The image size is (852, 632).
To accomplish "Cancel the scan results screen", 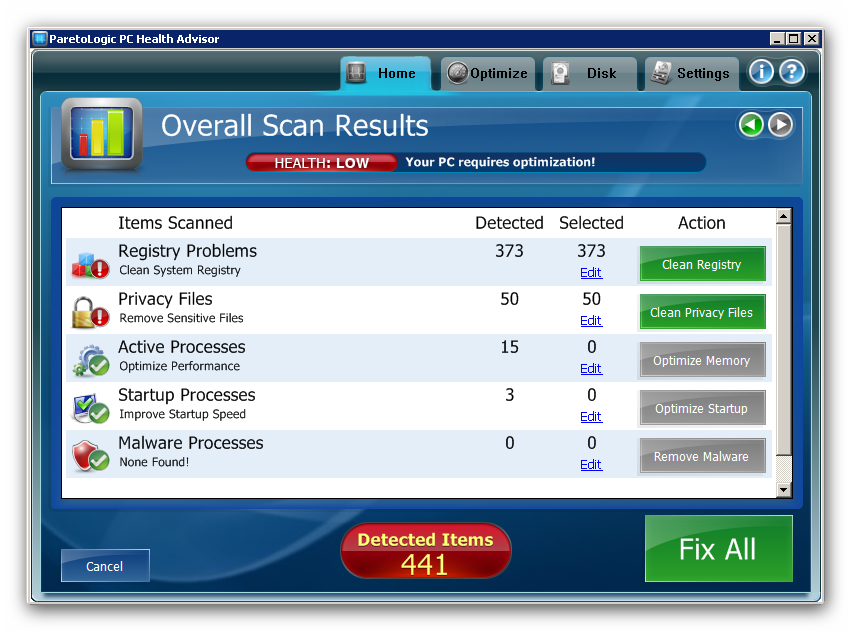I will (x=105, y=566).
